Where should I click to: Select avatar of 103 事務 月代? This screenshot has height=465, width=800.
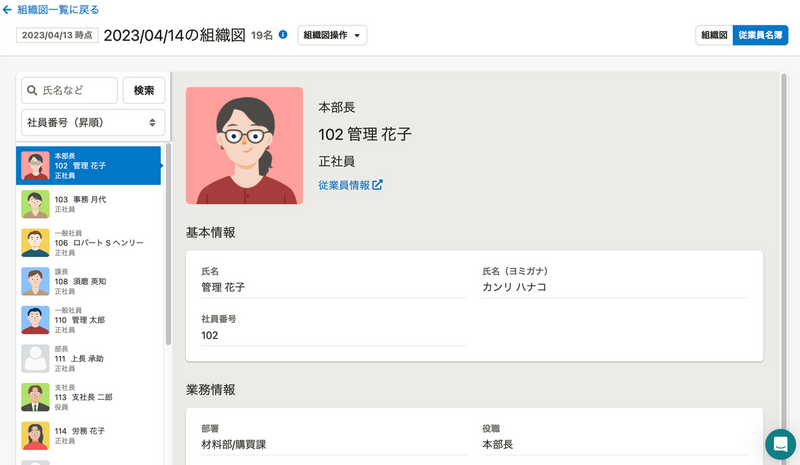coord(35,204)
